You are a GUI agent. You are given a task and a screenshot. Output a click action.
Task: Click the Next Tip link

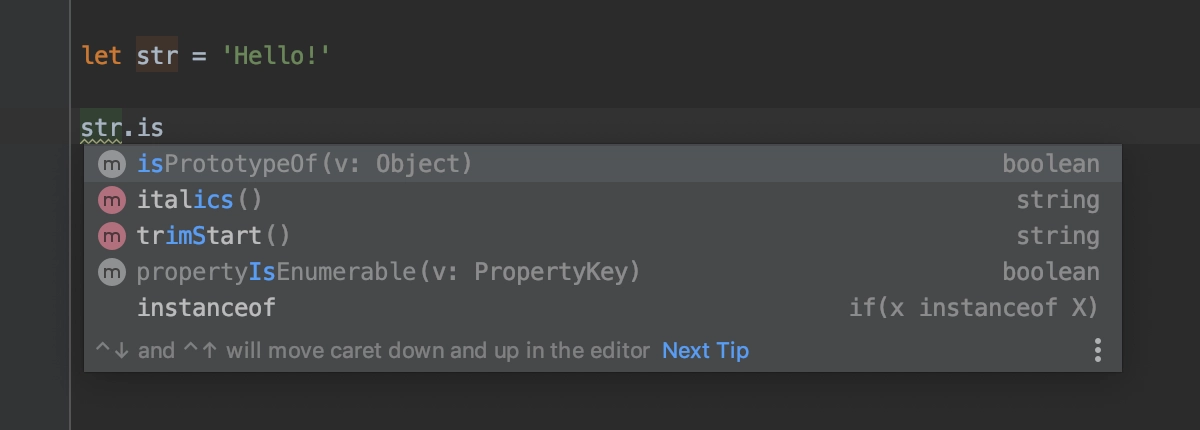pos(705,351)
